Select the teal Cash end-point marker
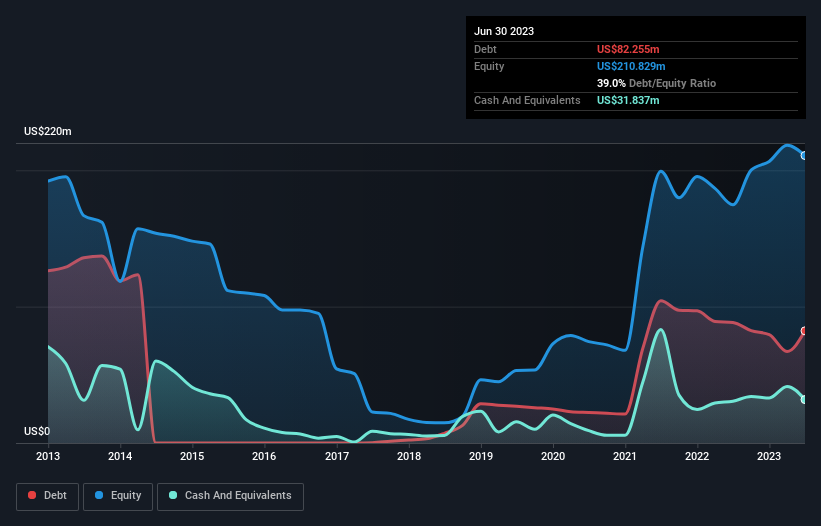821x526 pixels. click(804, 399)
